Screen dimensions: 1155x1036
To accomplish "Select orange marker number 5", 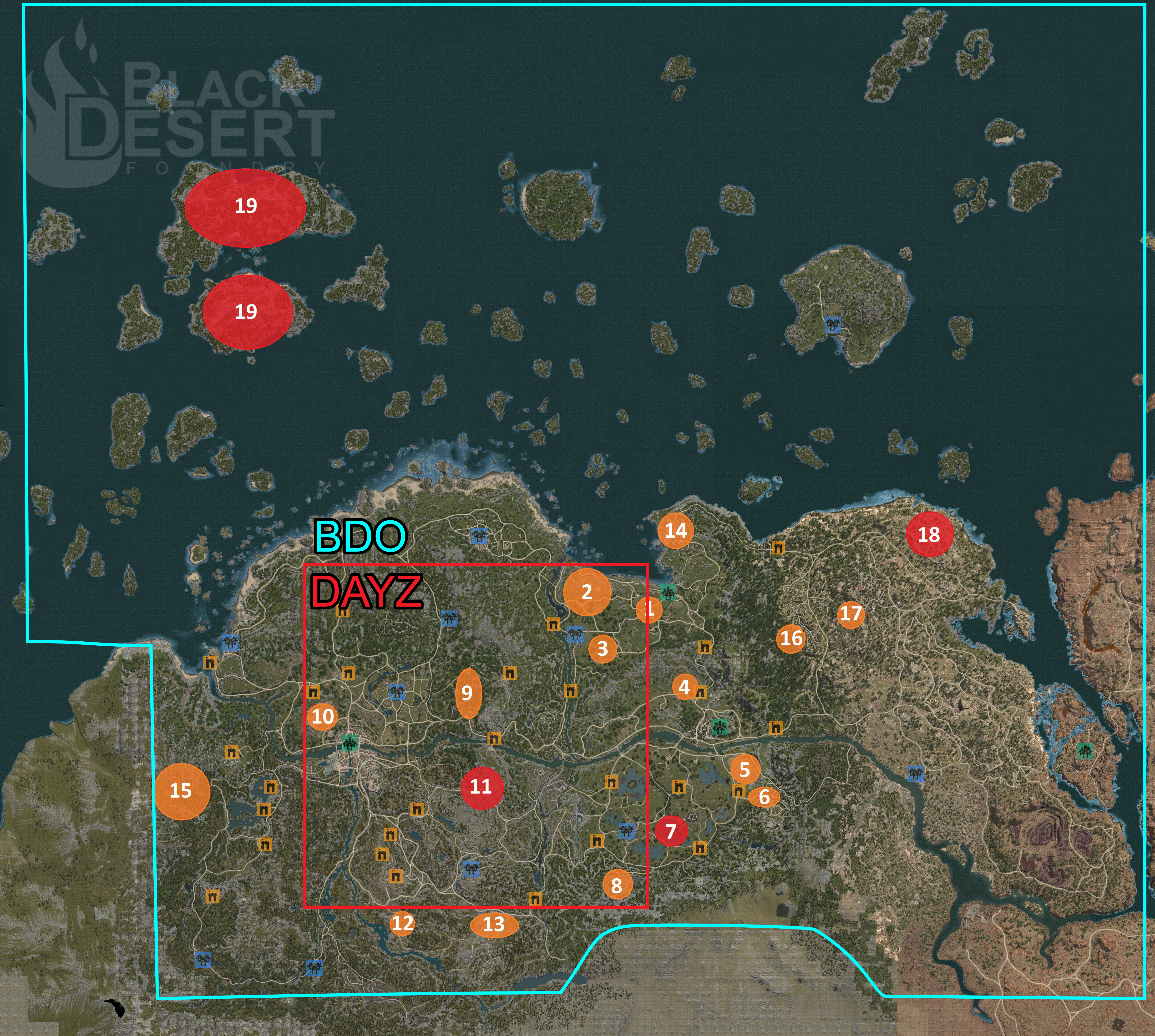I will (x=745, y=769).
